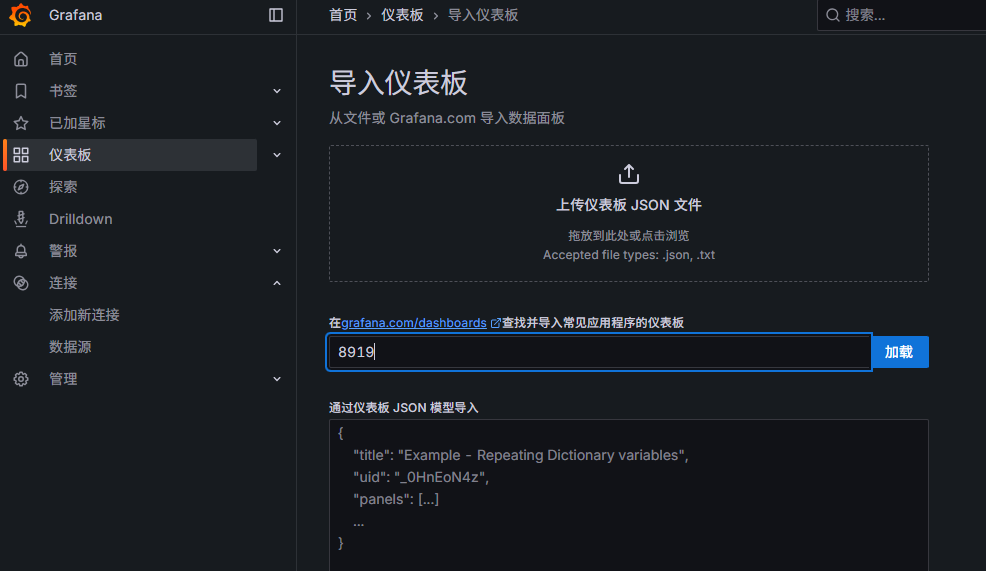
Task: Click the 通过仪表板 JSON 模型导入 label
Action: click(404, 408)
